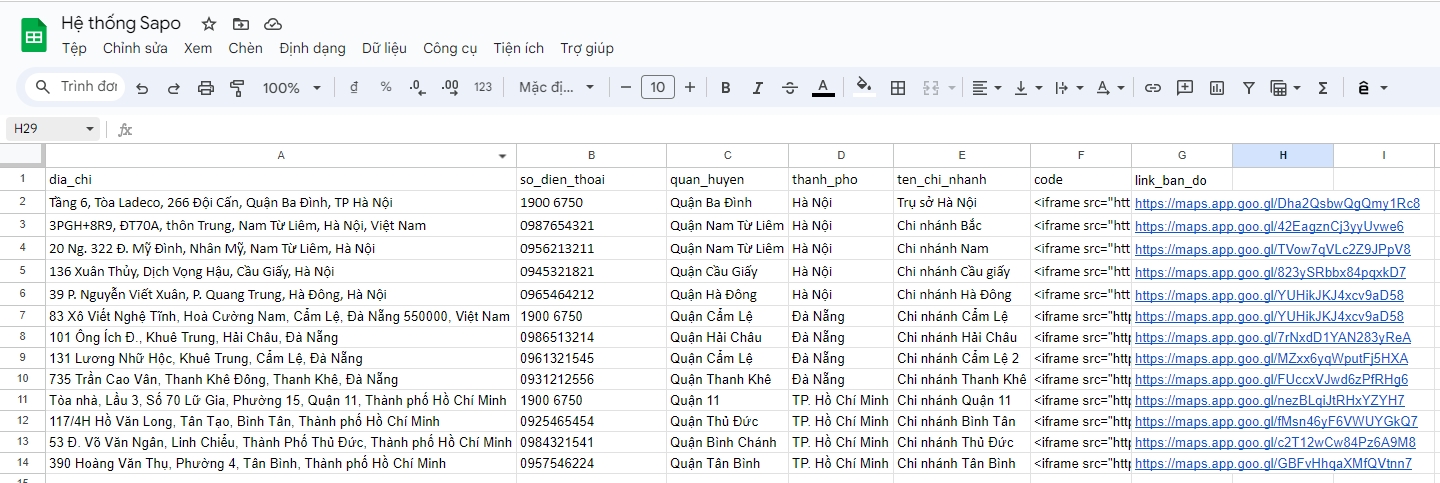Viewport: 1440px width, 483px height.
Task: Open the Tiện ích menu
Action: pyautogui.click(x=519, y=48)
